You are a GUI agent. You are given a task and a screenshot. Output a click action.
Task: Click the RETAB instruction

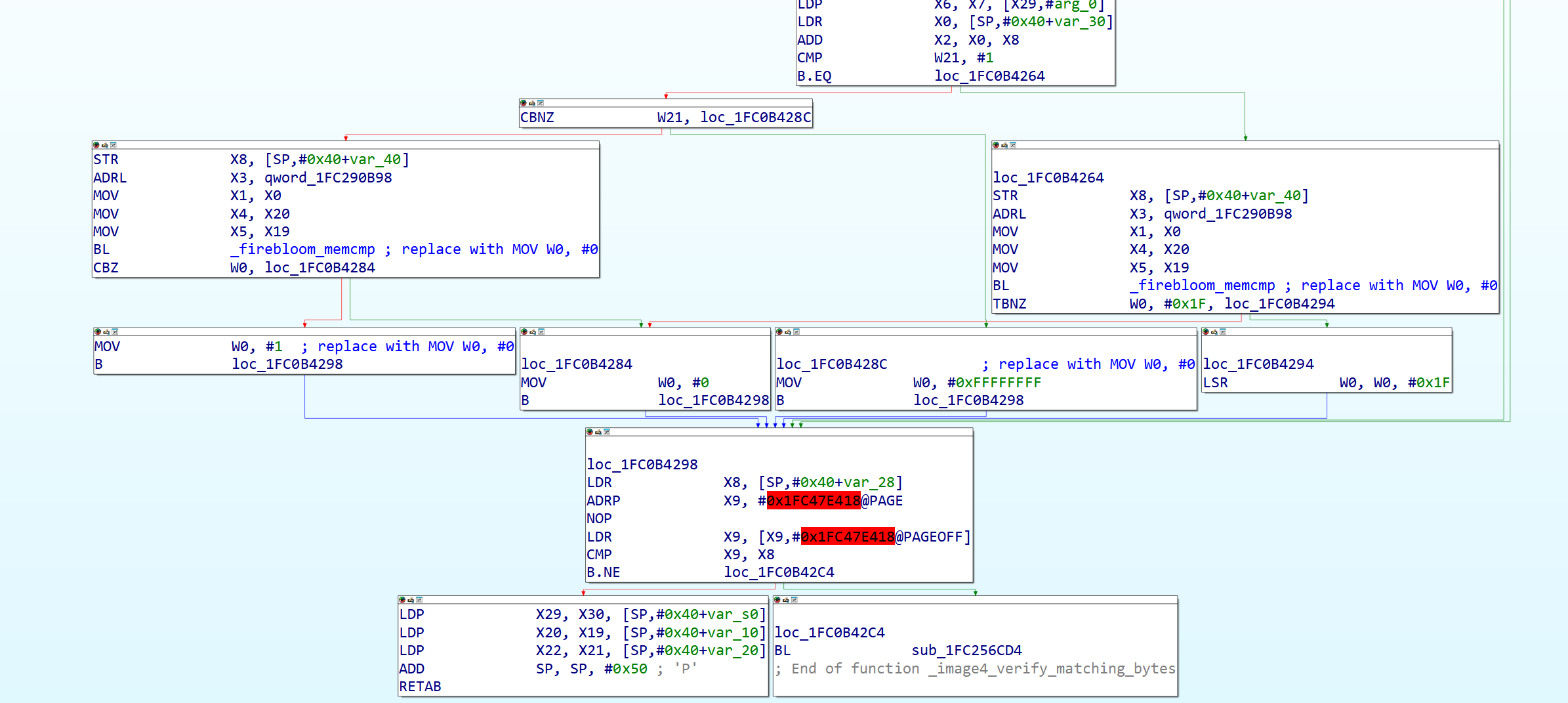point(420,687)
